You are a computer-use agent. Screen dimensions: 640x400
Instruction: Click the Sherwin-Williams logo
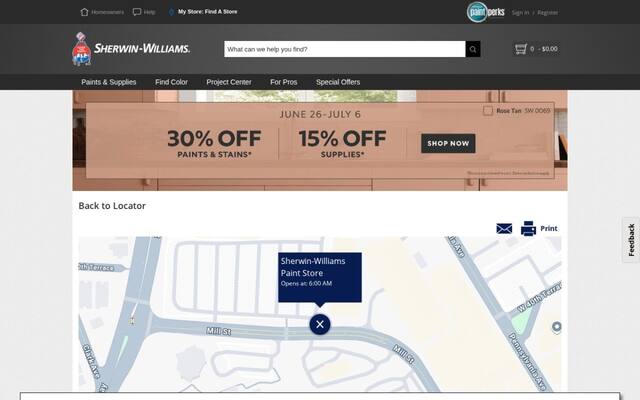(131, 49)
